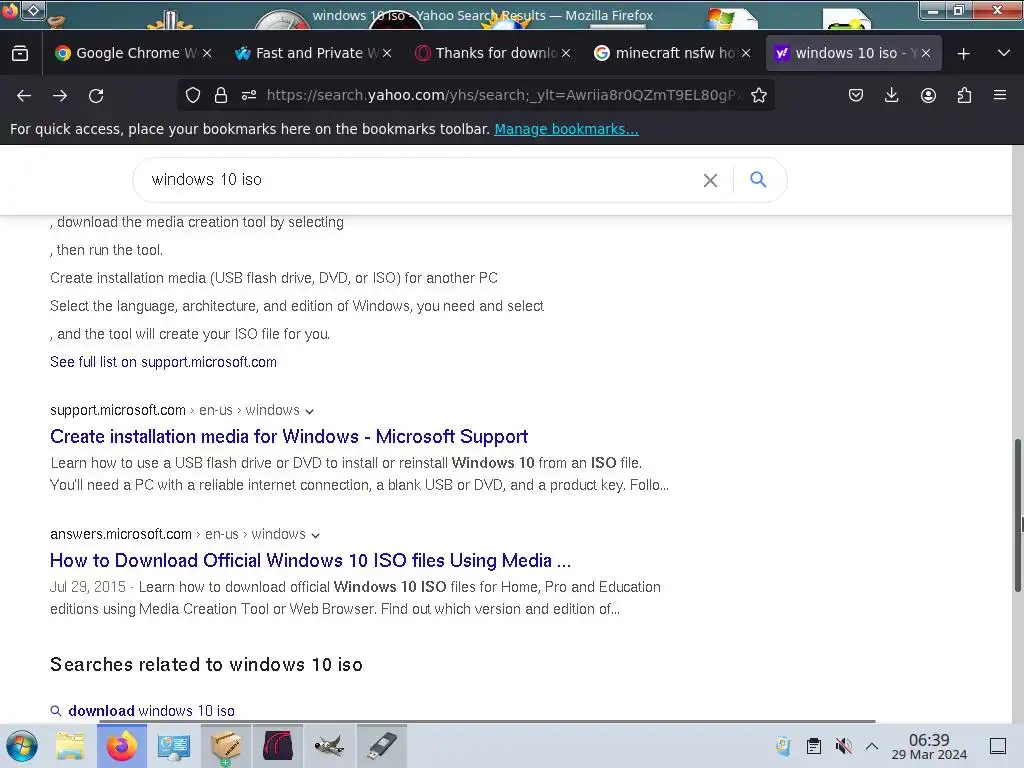List all tabs dropdown
This screenshot has width=1024, height=768.
[1004, 54]
